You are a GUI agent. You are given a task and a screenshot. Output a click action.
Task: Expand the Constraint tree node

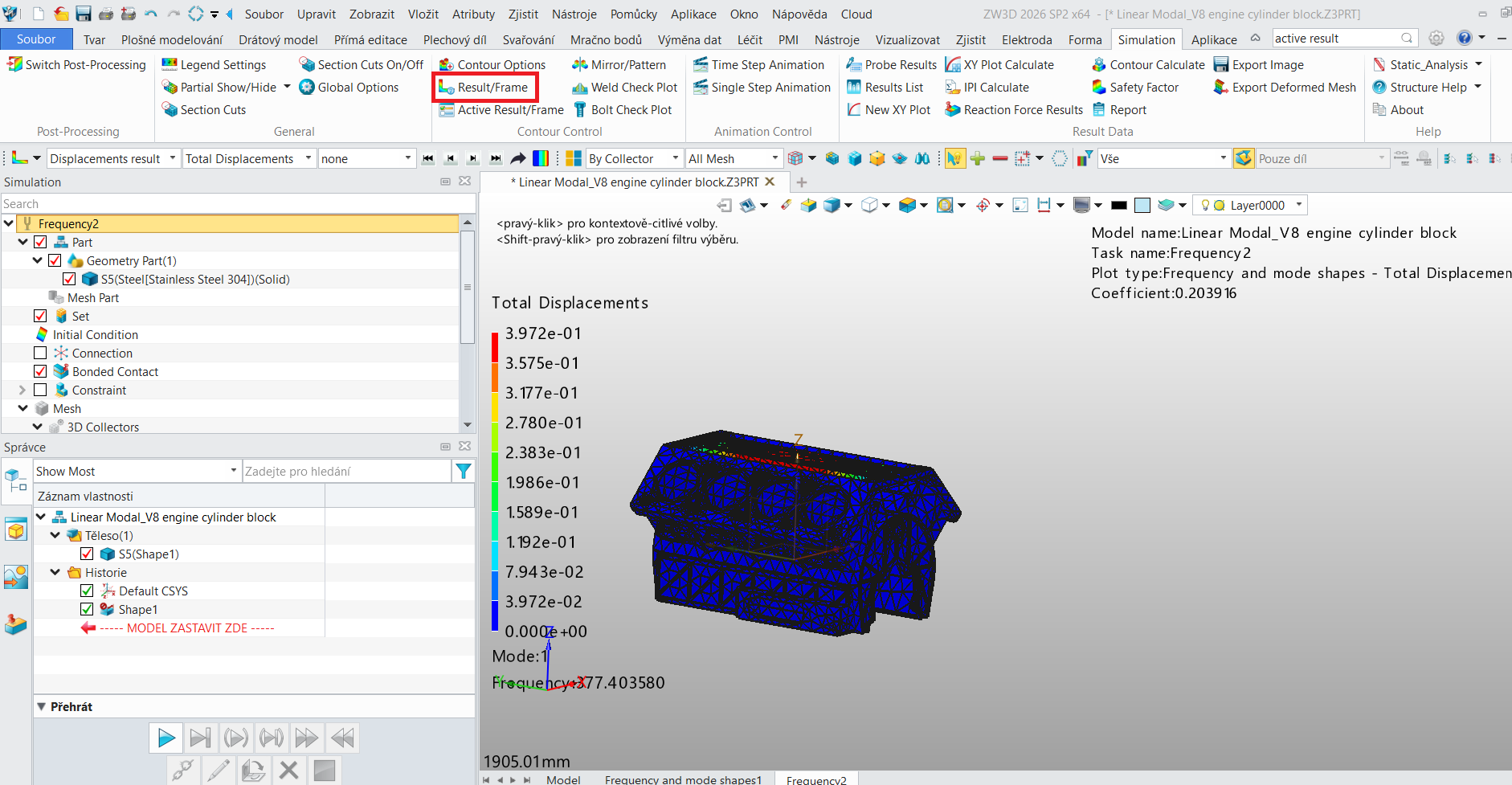22,390
